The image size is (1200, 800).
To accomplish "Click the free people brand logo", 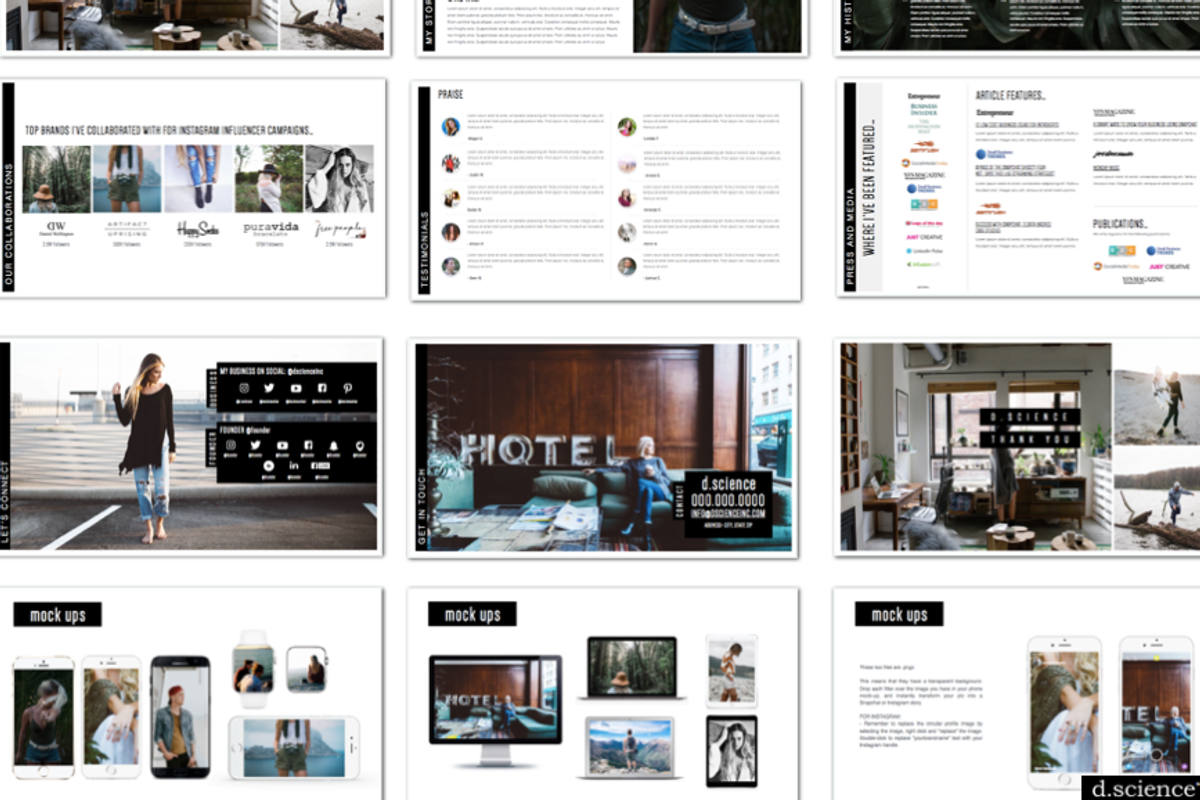I will (x=340, y=229).
